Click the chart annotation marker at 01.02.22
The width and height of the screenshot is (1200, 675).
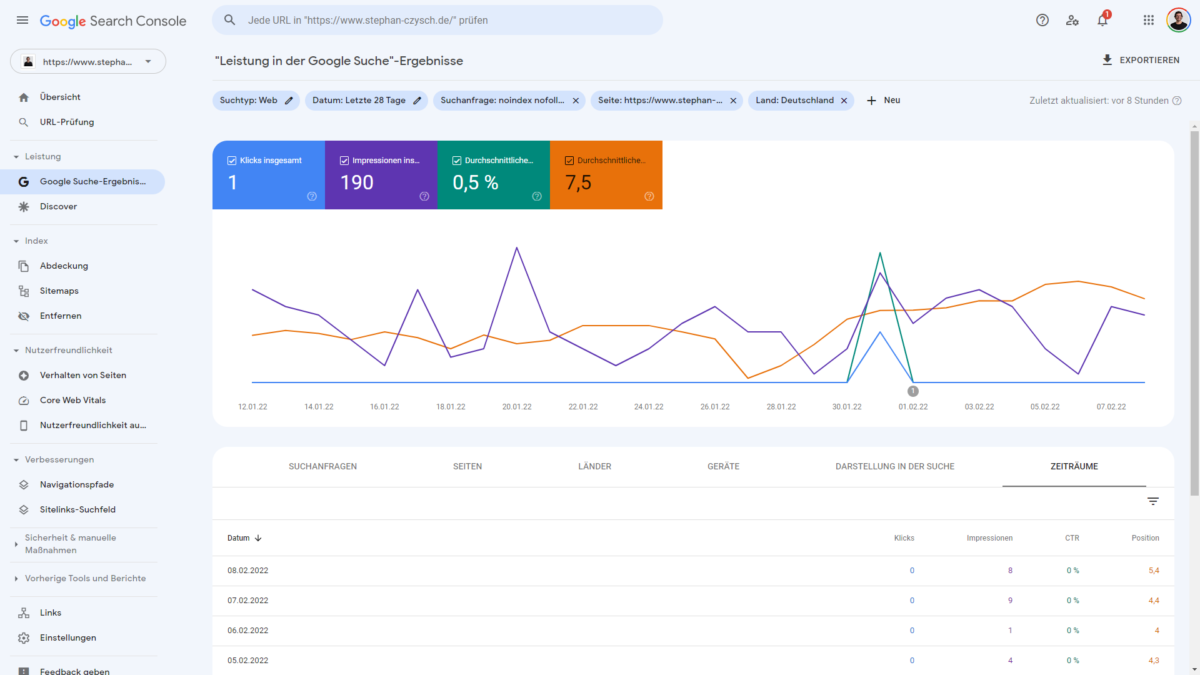[x=913, y=391]
